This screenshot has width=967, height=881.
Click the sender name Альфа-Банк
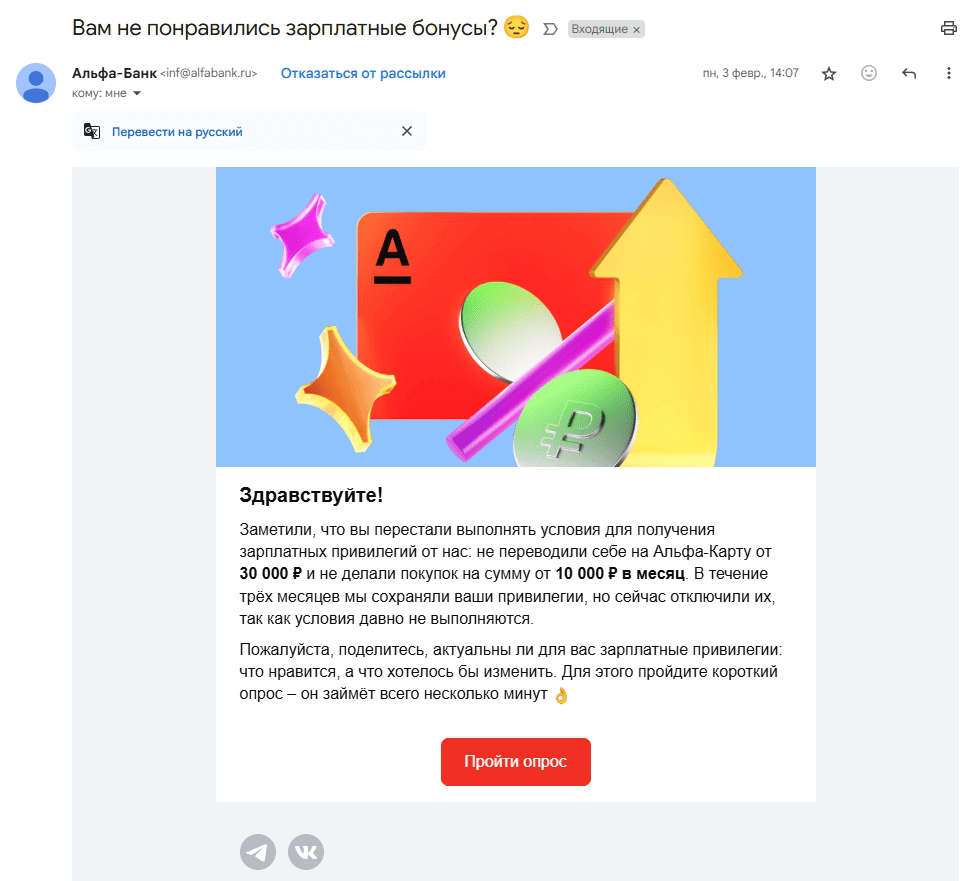[x=114, y=73]
